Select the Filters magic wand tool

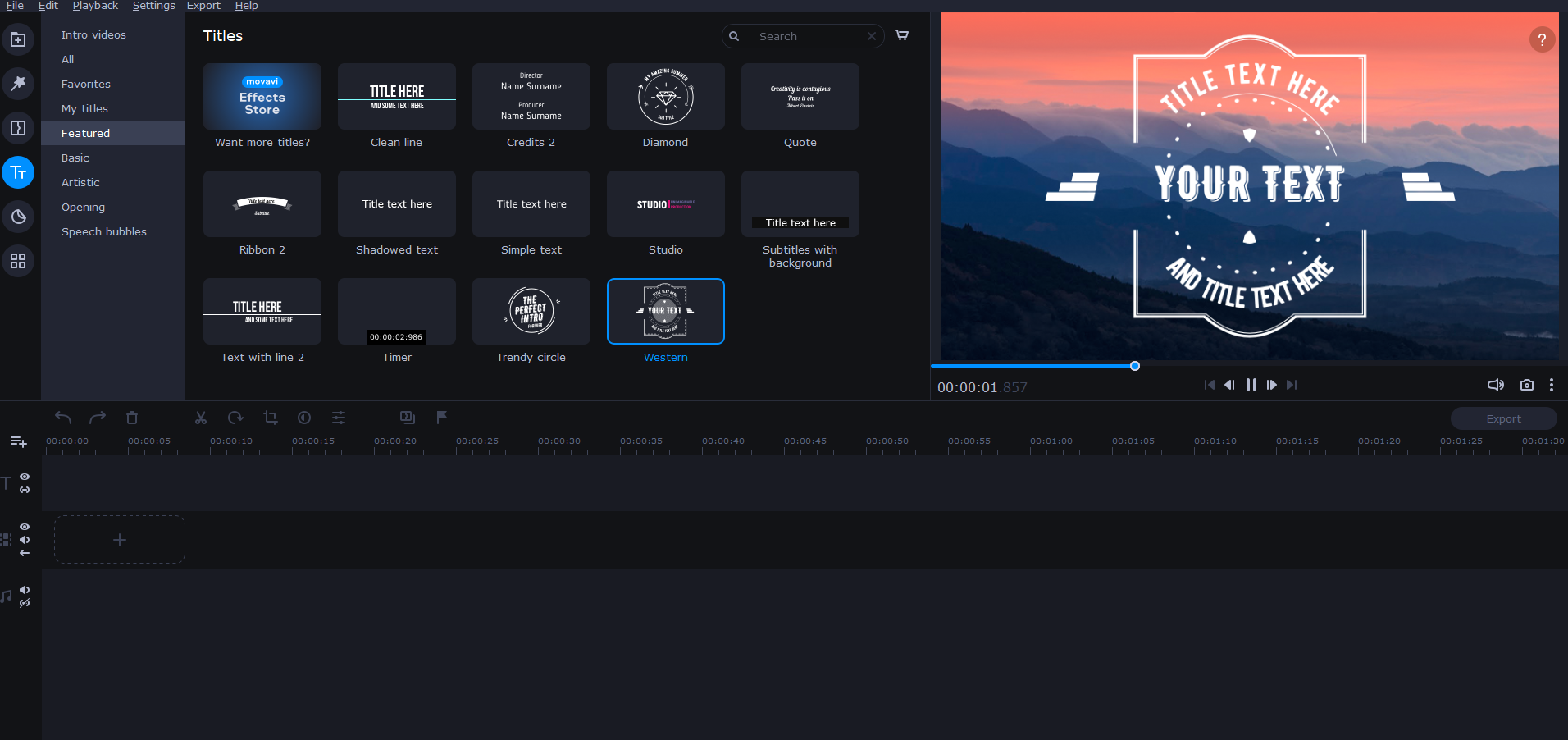18,84
